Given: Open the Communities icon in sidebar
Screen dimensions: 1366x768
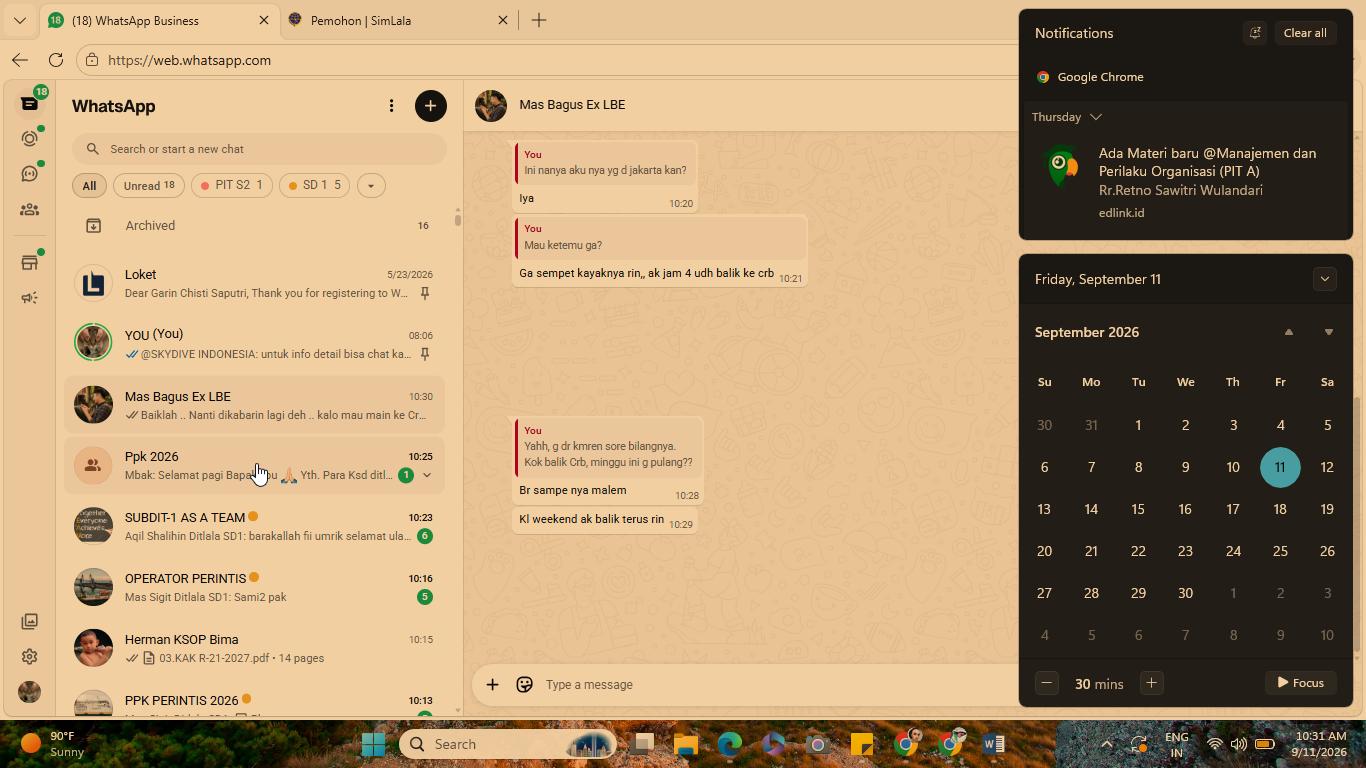Looking at the screenshot, I should tap(29, 210).
